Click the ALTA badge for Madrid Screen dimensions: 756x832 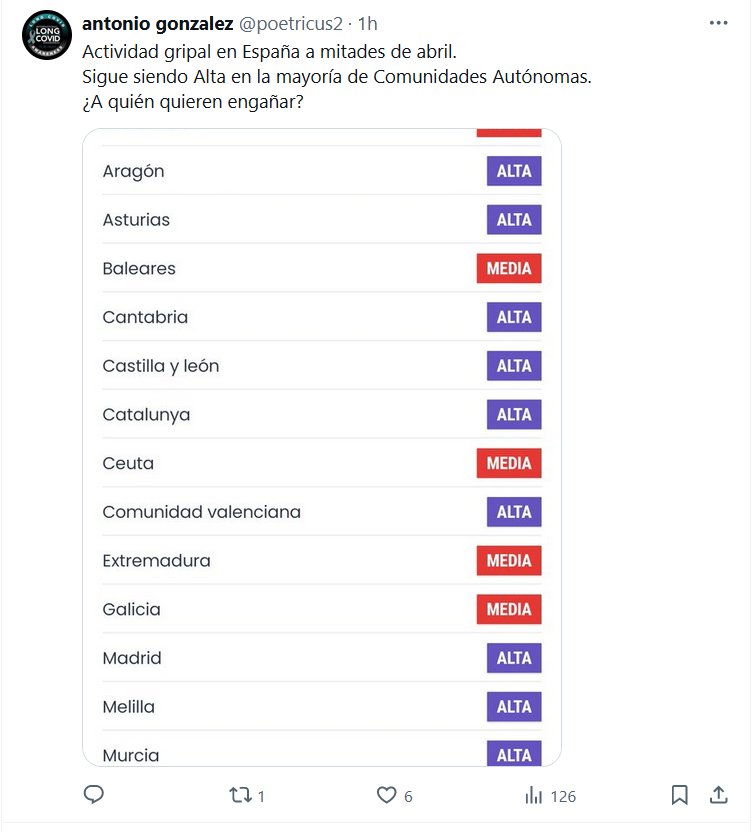coord(514,658)
